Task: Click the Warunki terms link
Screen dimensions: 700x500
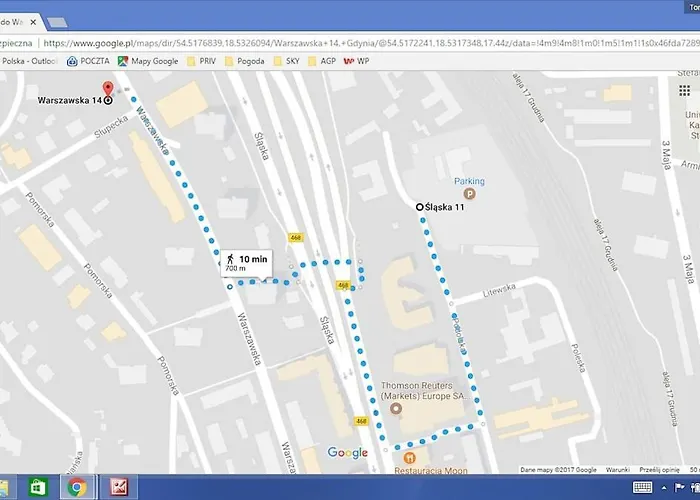Action: (617, 469)
